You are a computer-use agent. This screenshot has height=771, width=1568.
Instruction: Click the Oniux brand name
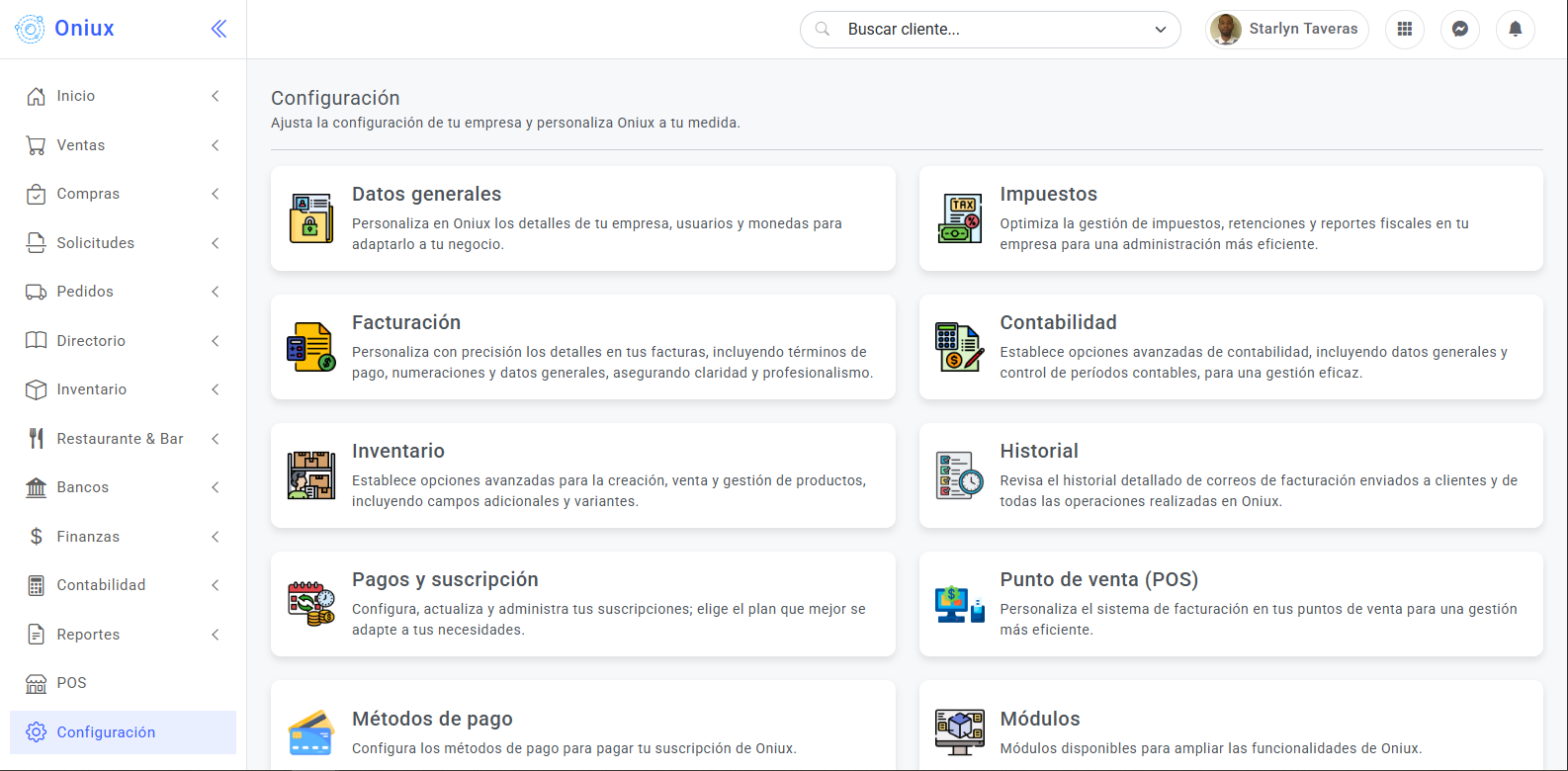(84, 29)
